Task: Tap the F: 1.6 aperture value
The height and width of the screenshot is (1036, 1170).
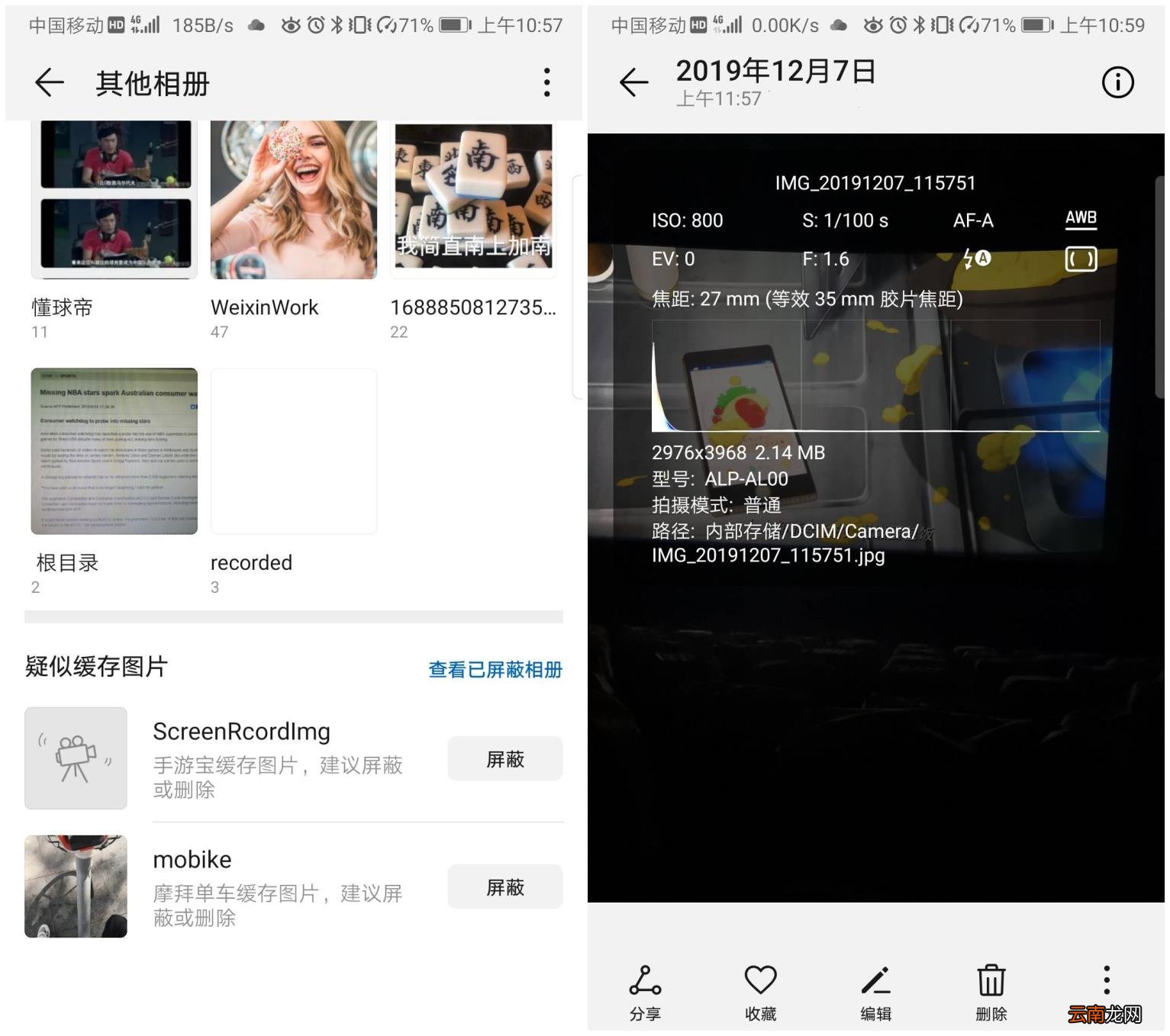Action: pyautogui.click(x=825, y=259)
